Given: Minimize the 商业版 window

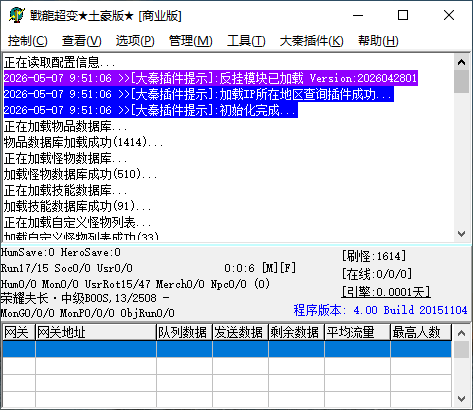Looking at the screenshot, I should coord(358,15).
